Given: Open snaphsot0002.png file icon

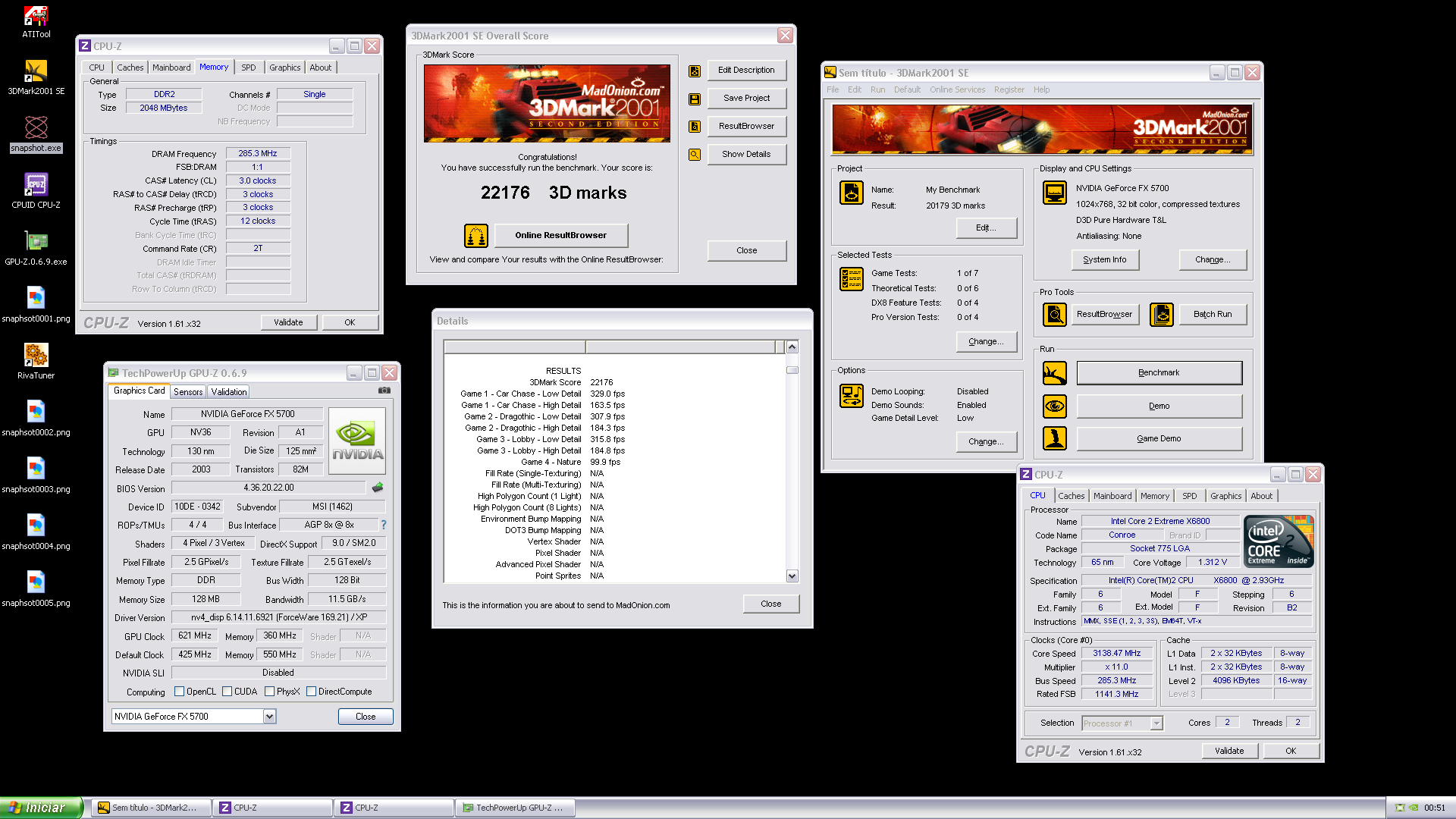Looking at the screenshot, I should coord(36,419).
